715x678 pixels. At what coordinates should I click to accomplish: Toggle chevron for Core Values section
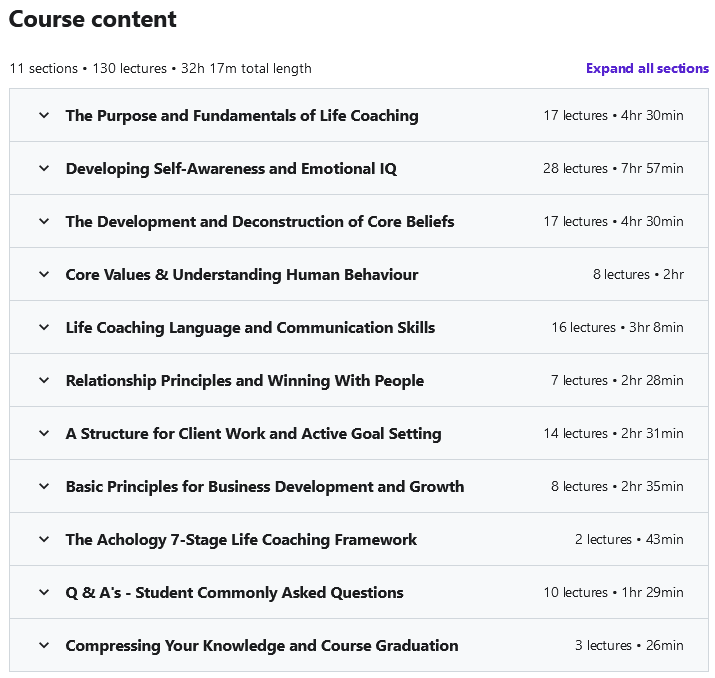click(44, 274)
